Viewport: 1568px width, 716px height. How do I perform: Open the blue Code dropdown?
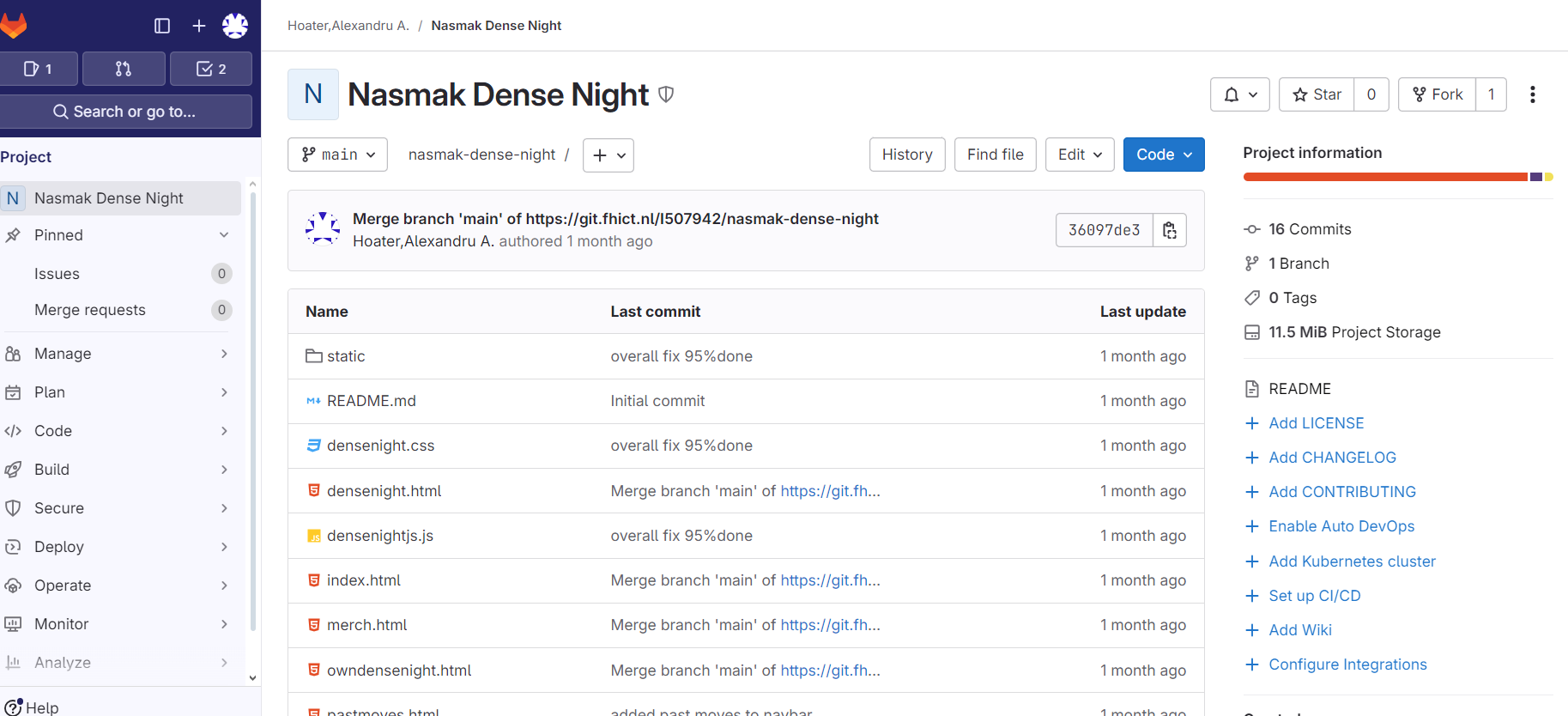(1163, 155)
